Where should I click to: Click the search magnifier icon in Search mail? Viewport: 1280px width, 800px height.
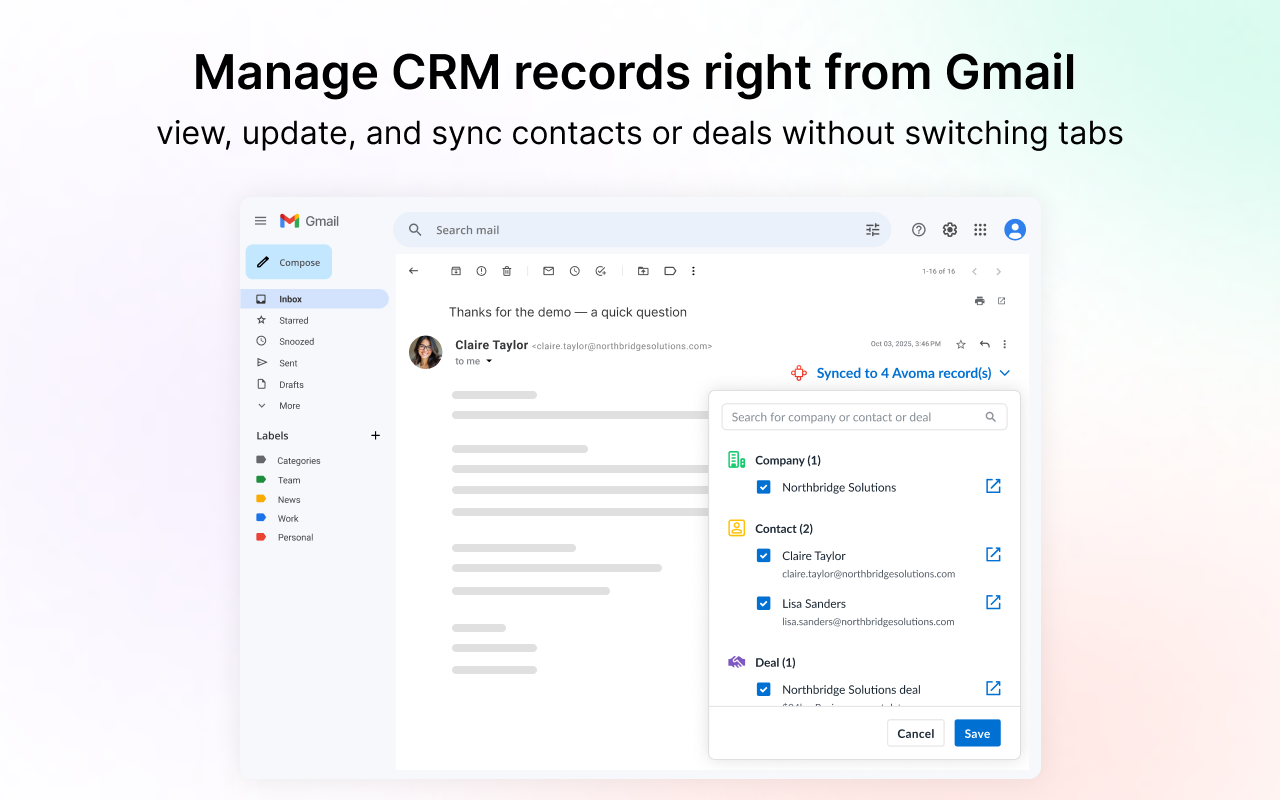[415, 230]
